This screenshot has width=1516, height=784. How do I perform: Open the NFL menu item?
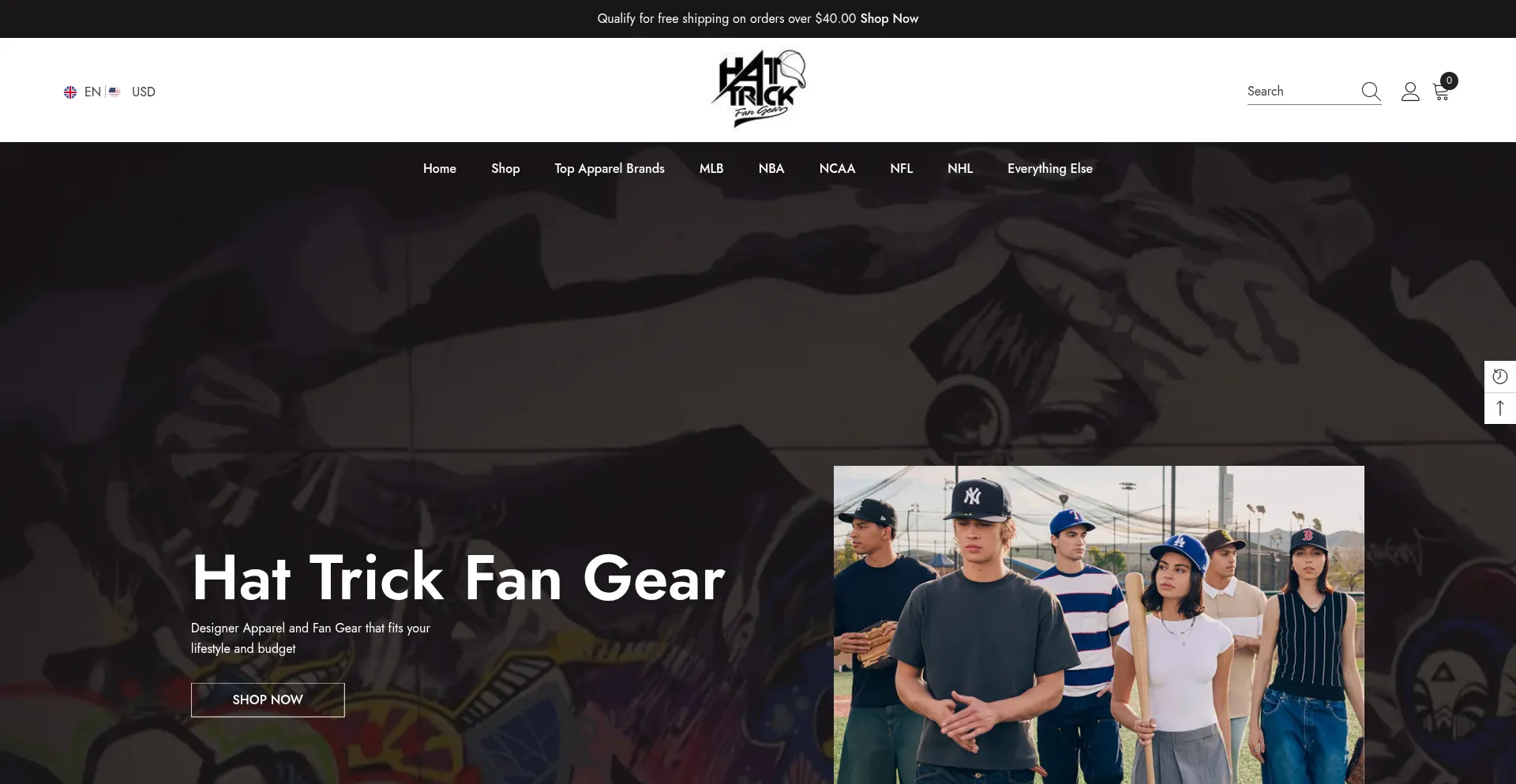[902, 169]
